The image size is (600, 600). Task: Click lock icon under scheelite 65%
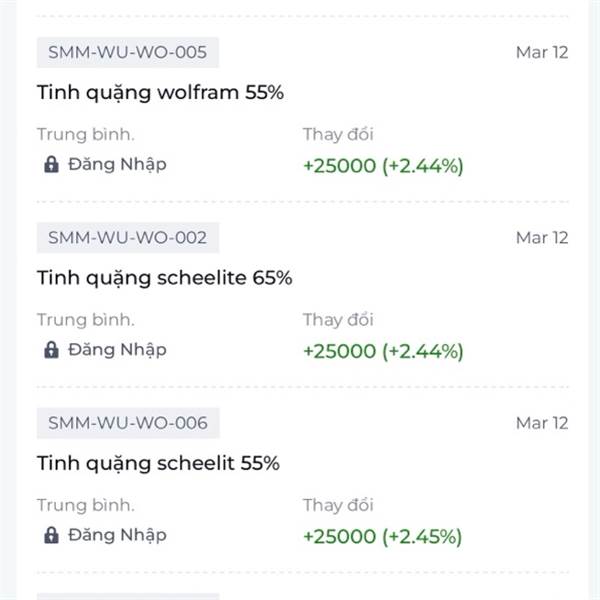(52, 350)
